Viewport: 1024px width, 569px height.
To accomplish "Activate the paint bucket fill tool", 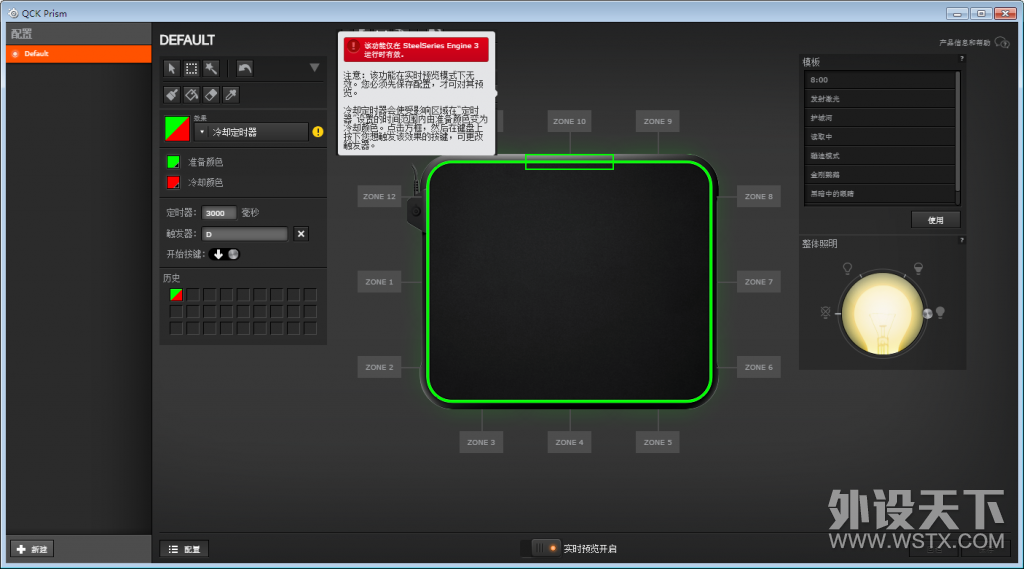I will tap(191, 95).
